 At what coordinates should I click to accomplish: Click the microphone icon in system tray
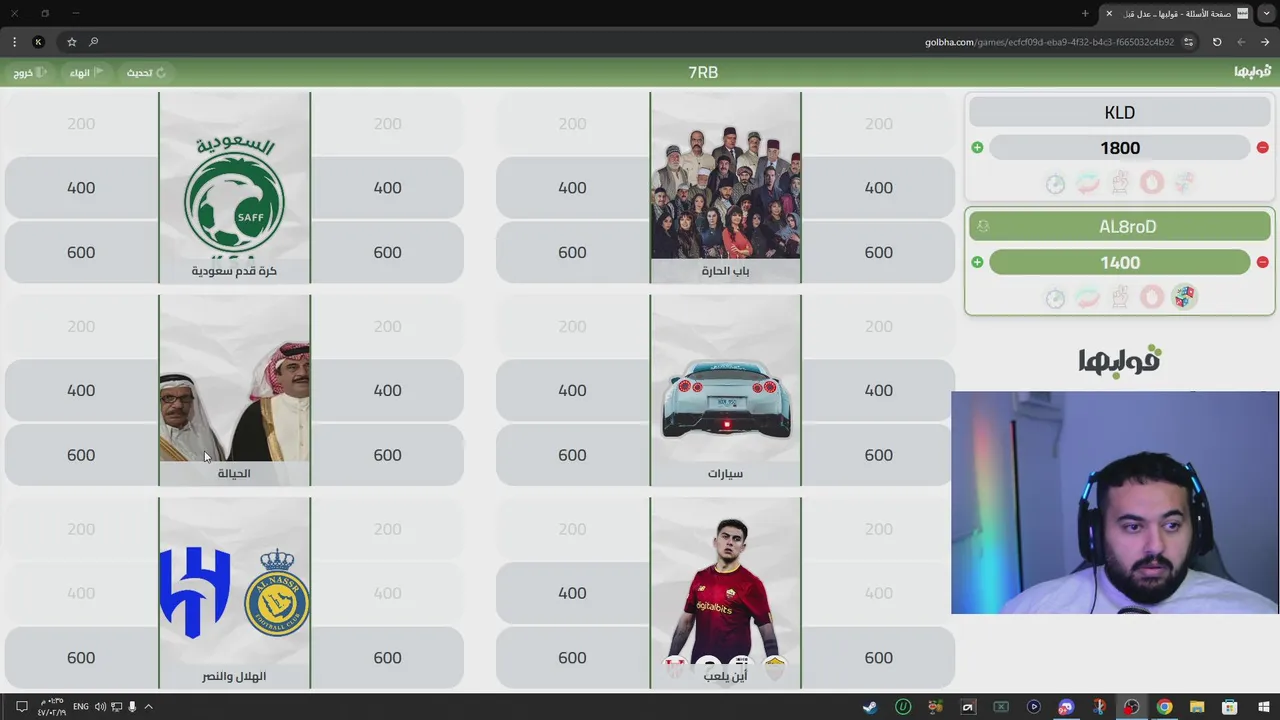(x=132, y=707)
